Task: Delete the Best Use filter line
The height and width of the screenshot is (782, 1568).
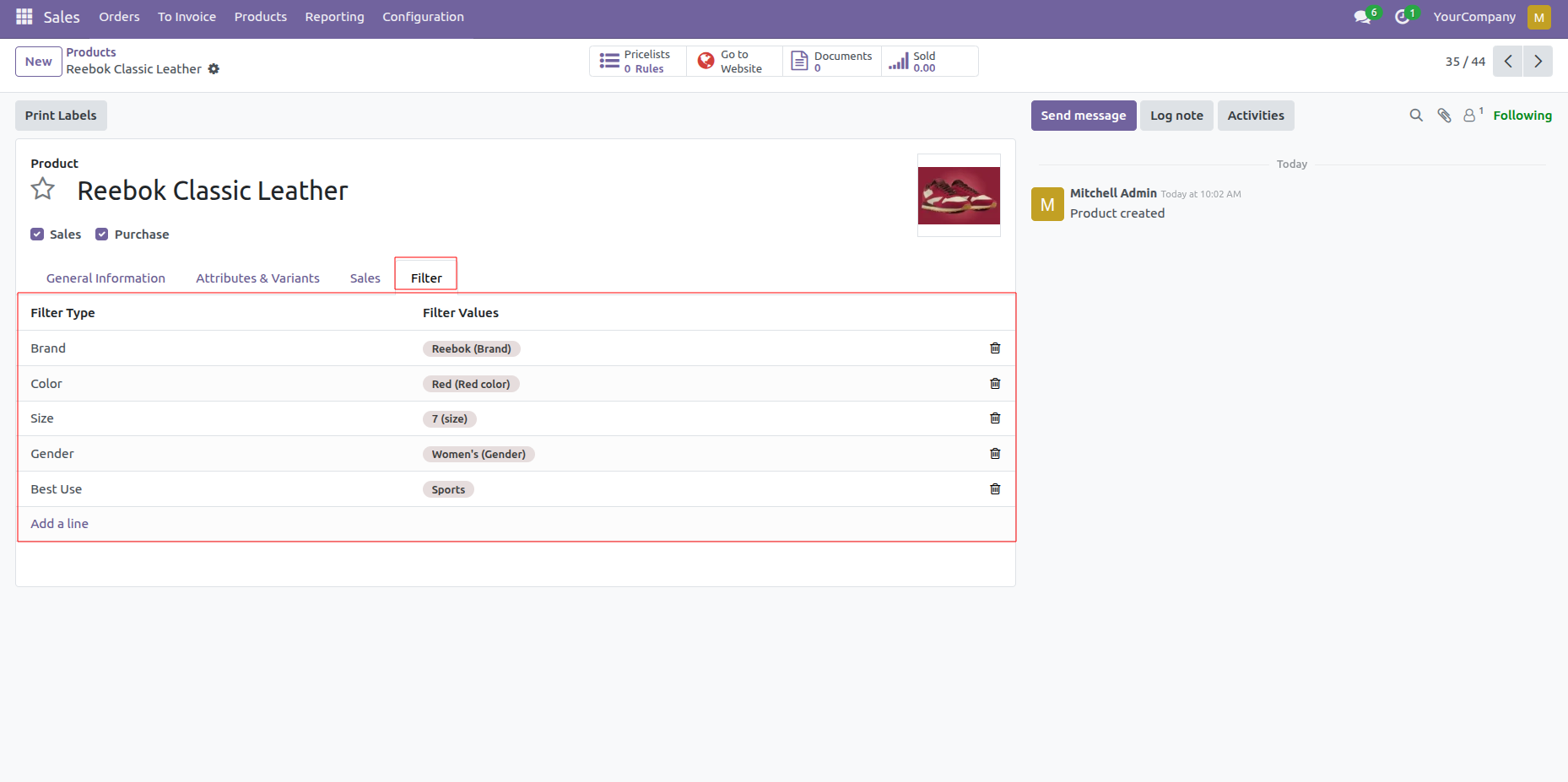Action: 995,489
